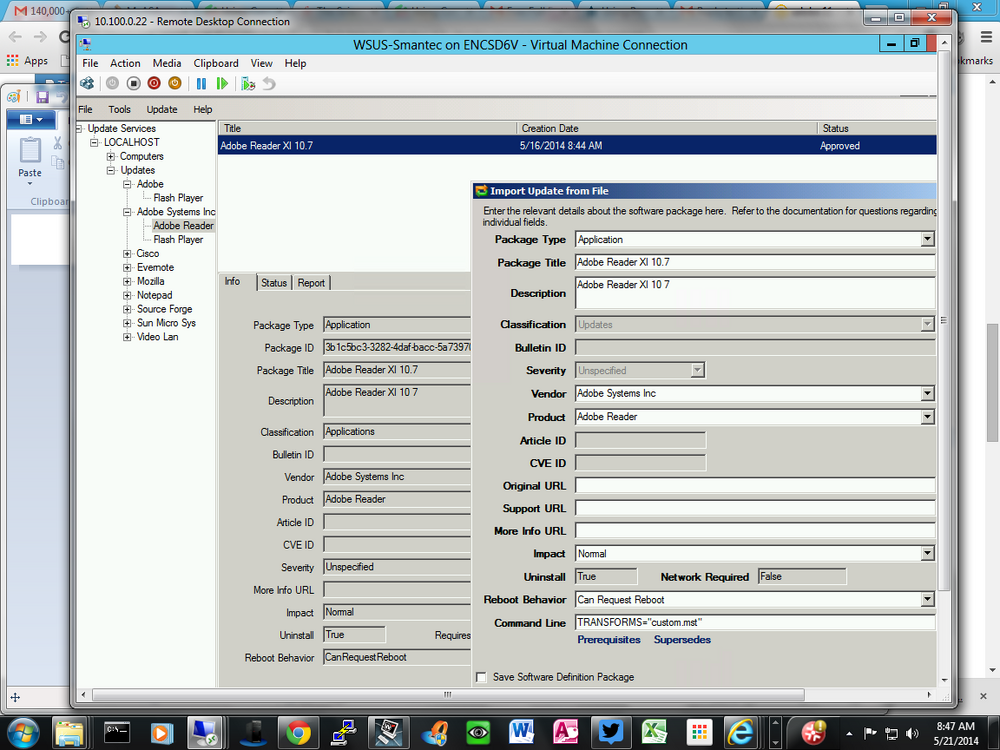Enable Save Software Definition Package checkbox
Image resolution: width=1000 pixels, height=750 pixels.
pos(482,677)
